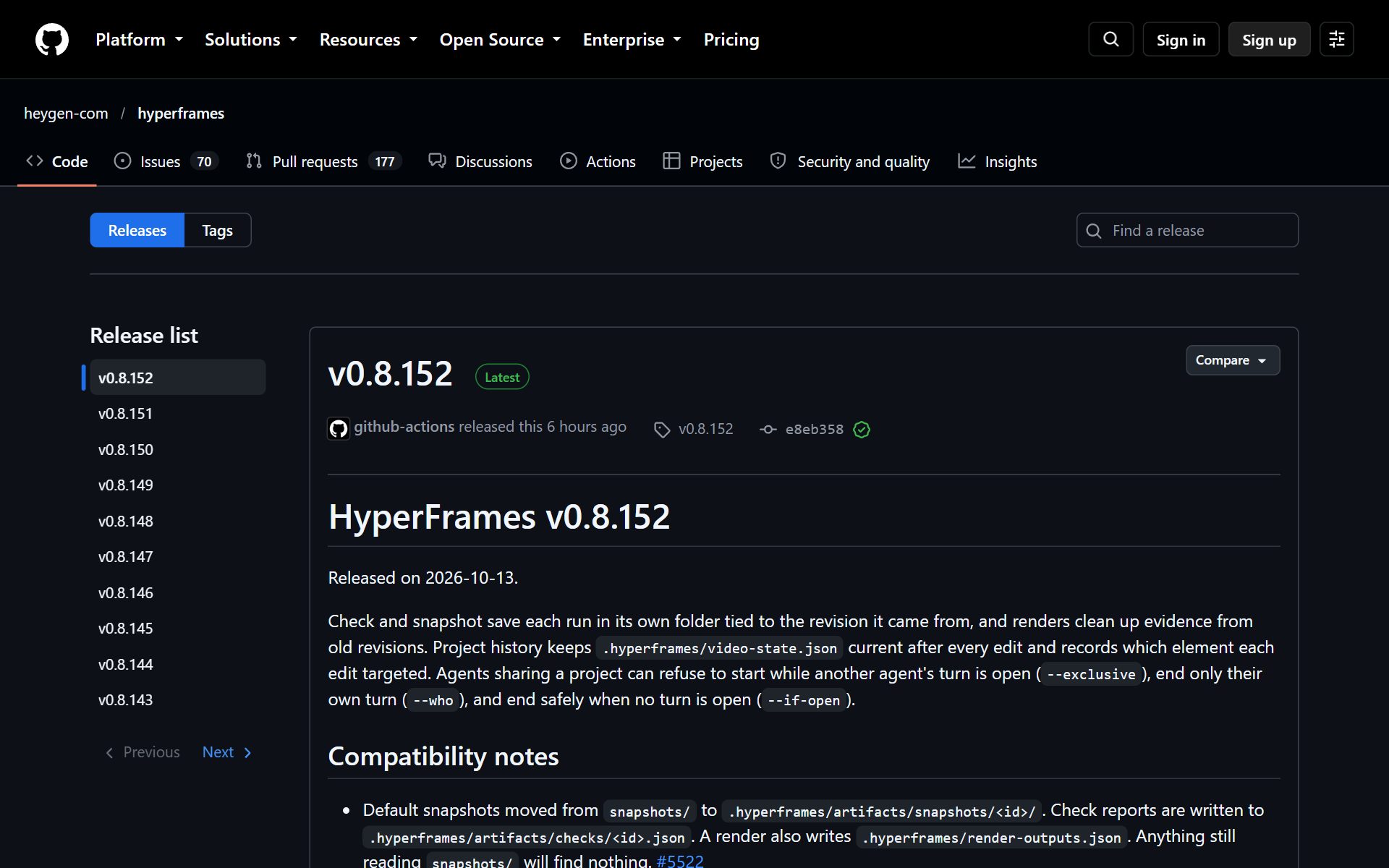Click the verified commit checkmark icon
This screenshot has width=1389, height=868.
pyautogui.click(x=861, y=429)
